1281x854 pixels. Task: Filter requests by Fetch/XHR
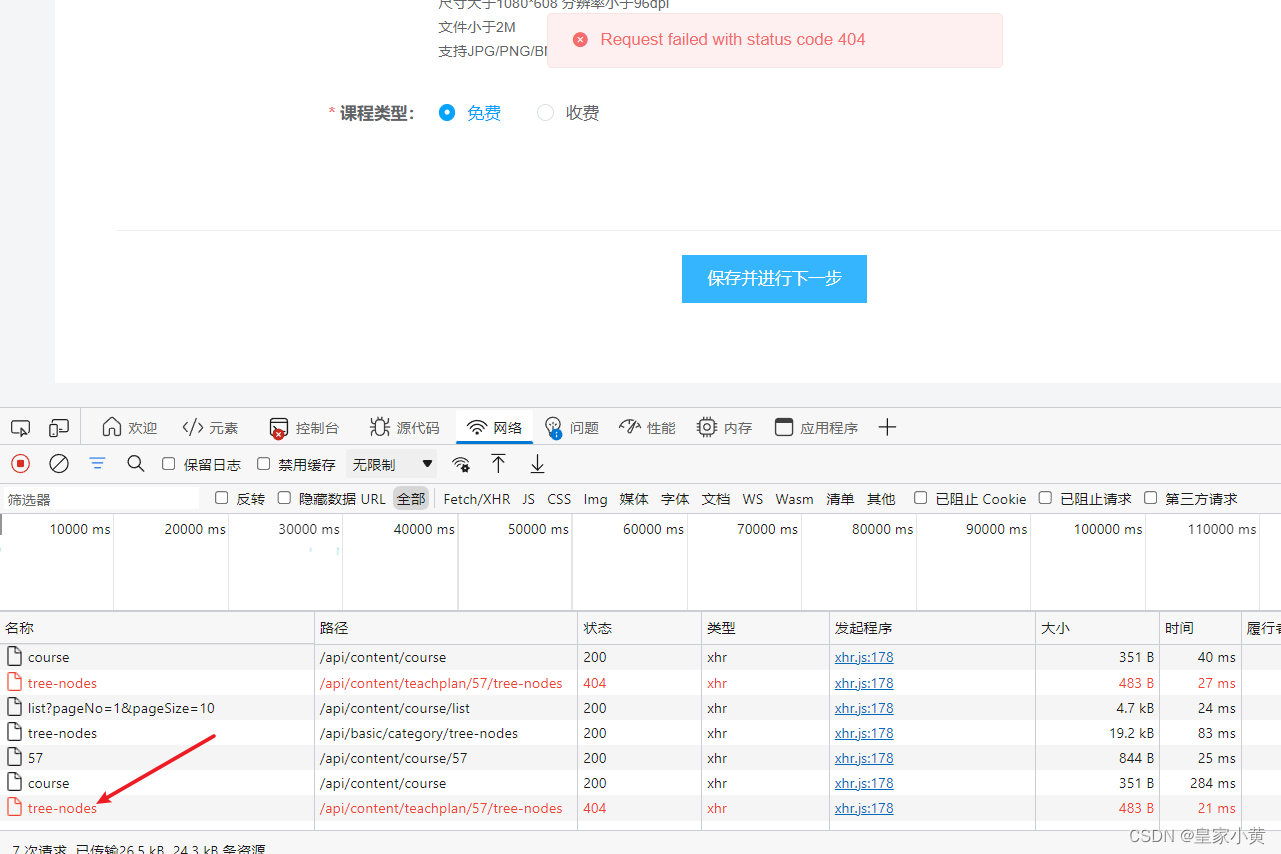pyautogui.click(x=477, y=499)
